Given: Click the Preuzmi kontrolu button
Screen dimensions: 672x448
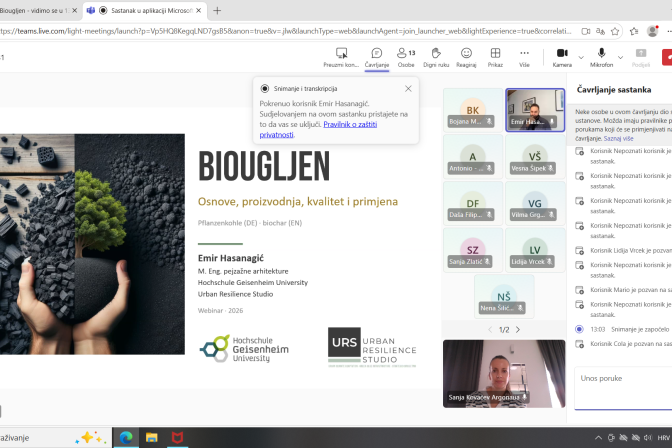Looking at the screenshot, I should click(x=341, y=57).
